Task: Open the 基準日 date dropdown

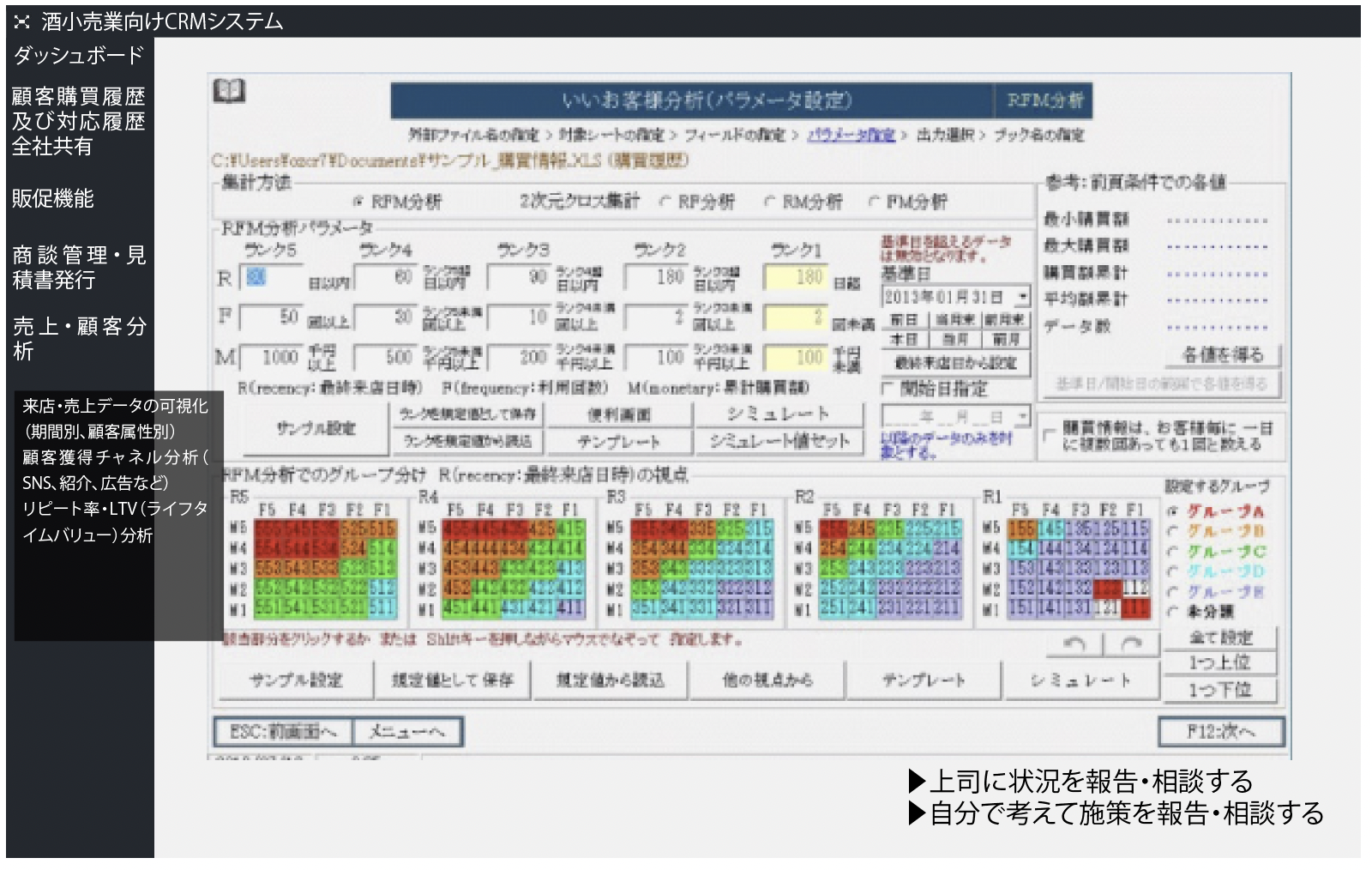Action: tap(1022, 298)
